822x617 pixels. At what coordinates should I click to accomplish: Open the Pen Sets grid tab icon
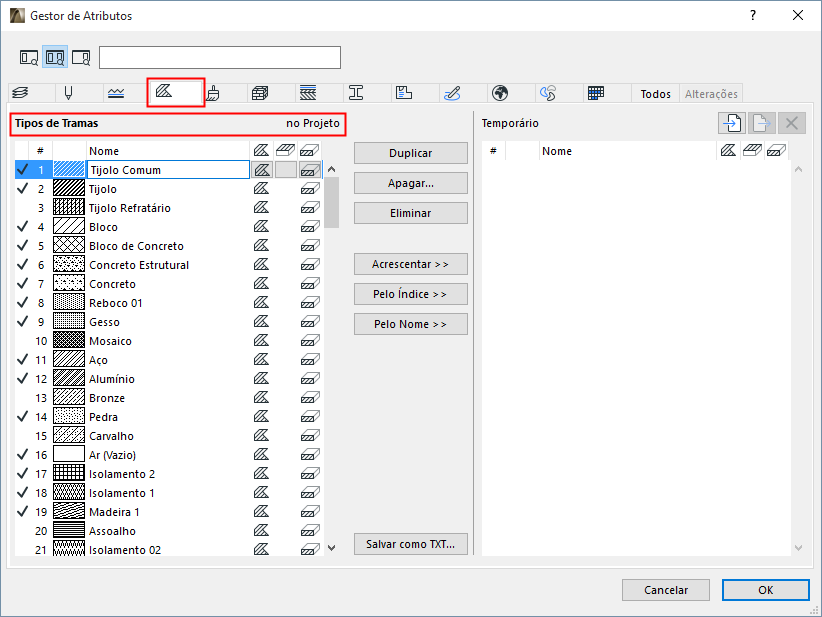(596, 93)
